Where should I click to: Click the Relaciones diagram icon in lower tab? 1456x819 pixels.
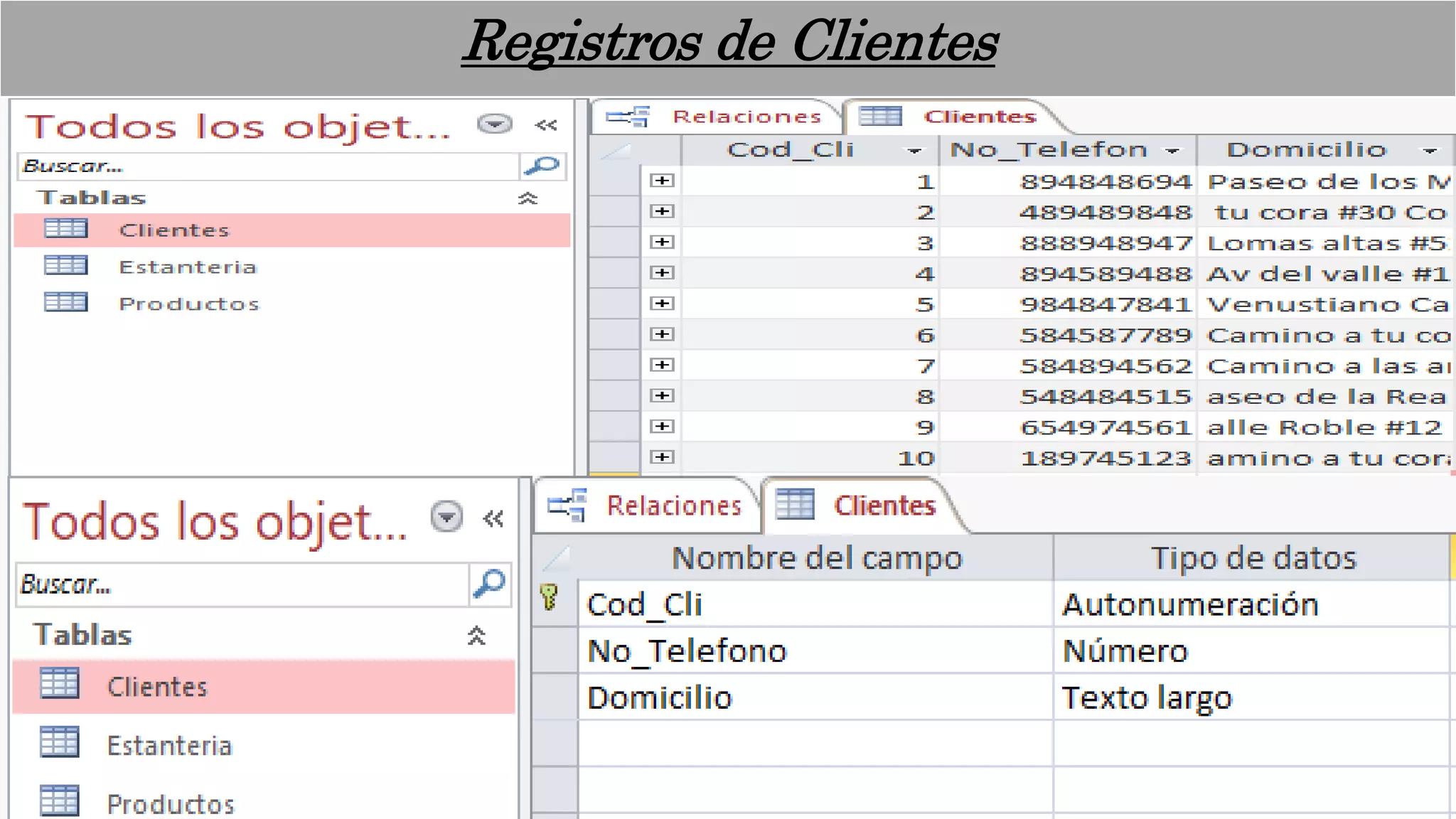pos(567,506)
